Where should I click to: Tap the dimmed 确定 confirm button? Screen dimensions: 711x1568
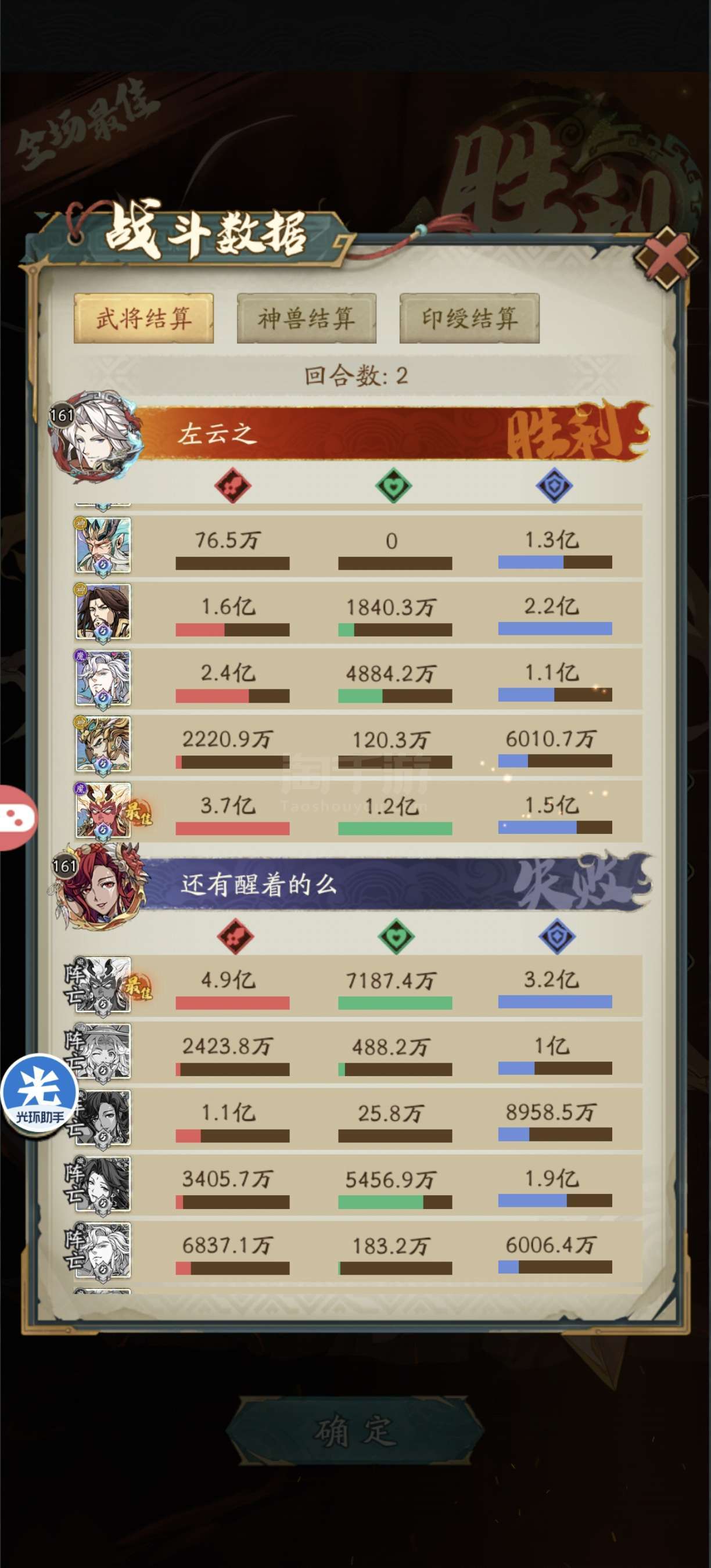[x=355, y=1431]
